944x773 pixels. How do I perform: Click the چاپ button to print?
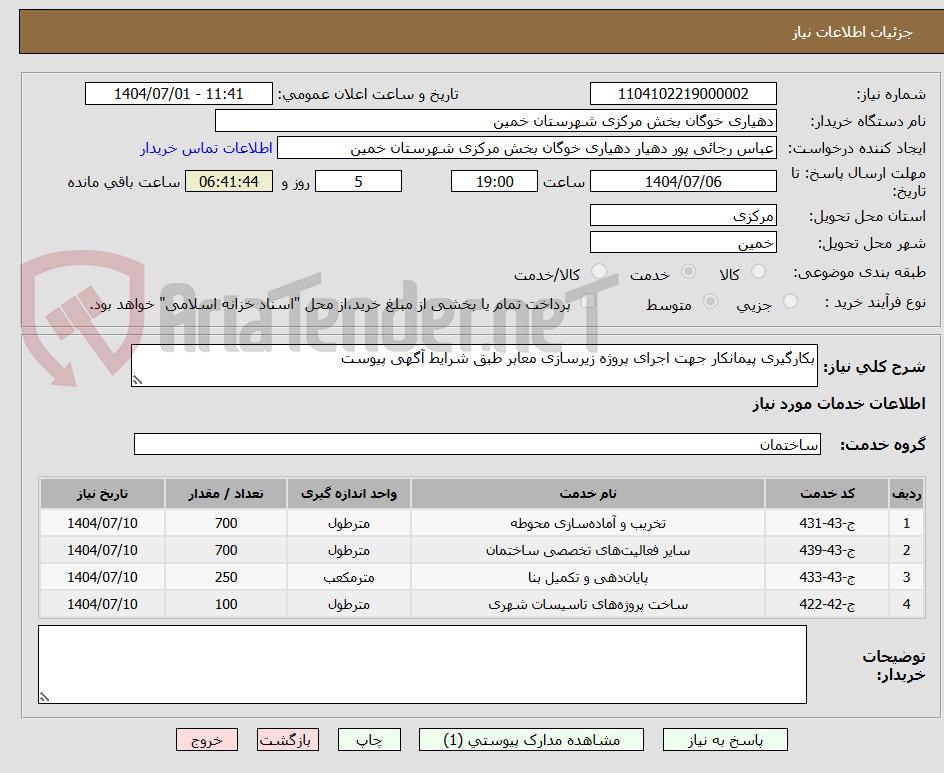click(369, 740)
